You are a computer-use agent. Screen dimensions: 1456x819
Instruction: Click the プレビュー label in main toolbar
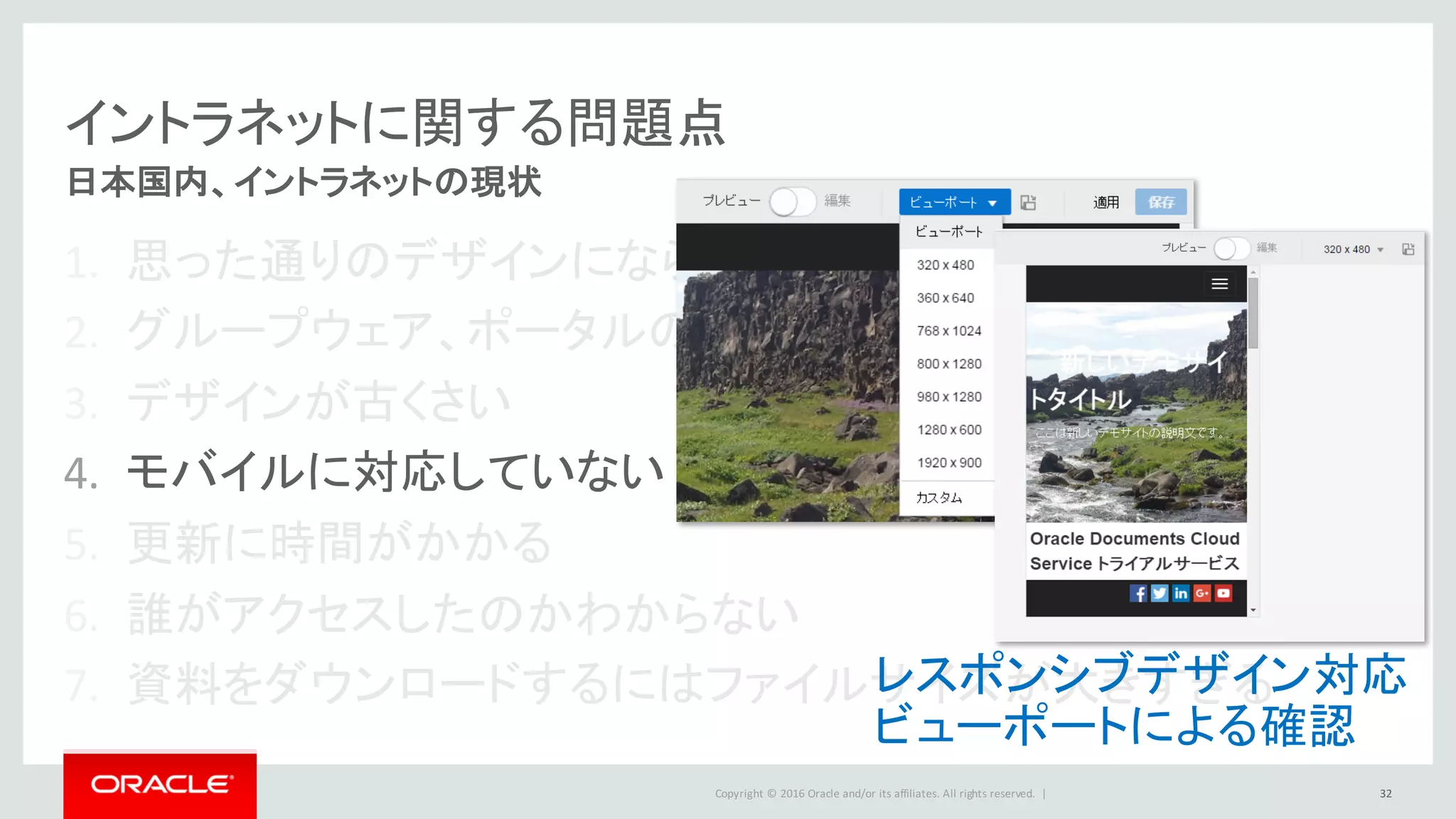tap(732, 201)
